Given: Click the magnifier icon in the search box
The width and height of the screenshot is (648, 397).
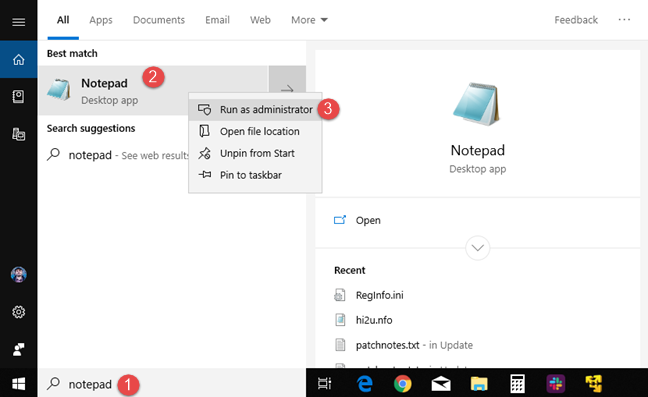Looking at the screenshot, I should tap(53, 384).
